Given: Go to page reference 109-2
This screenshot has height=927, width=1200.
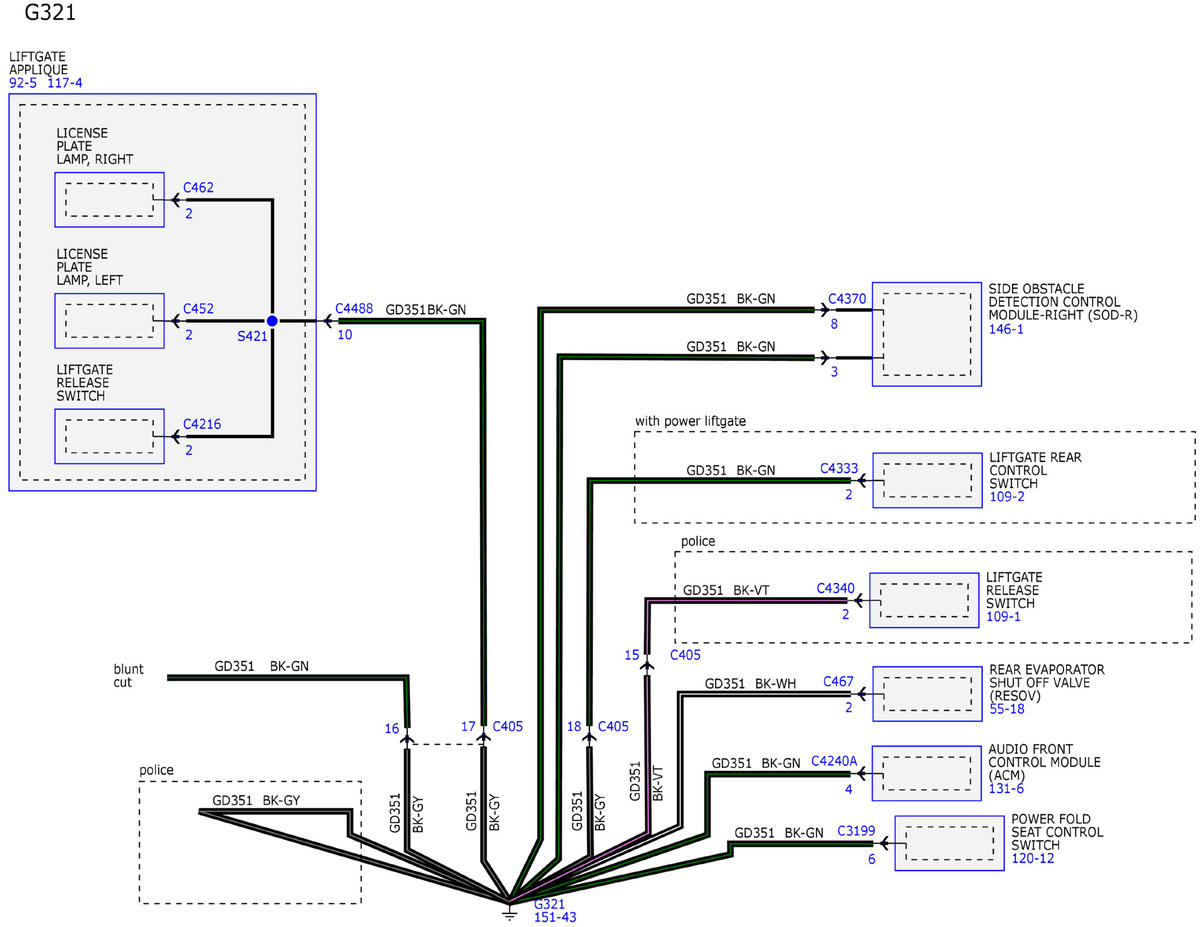Looking at the screenshot, I should [x=1006, y=496].
